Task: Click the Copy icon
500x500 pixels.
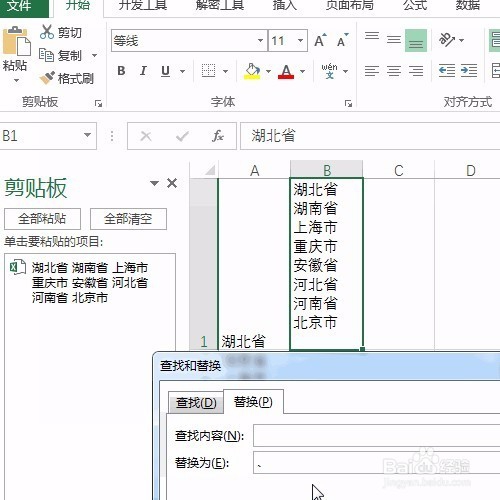Action: point(46,55)
